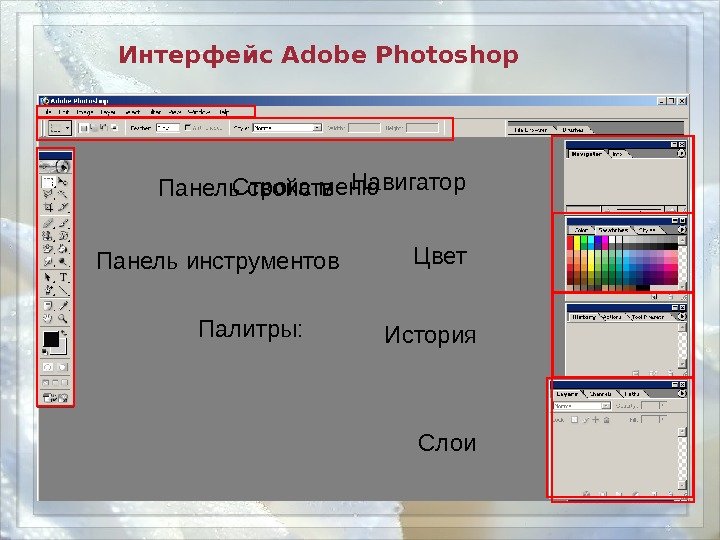
Task: Click the black foreground color swatch
Action: 51,339
